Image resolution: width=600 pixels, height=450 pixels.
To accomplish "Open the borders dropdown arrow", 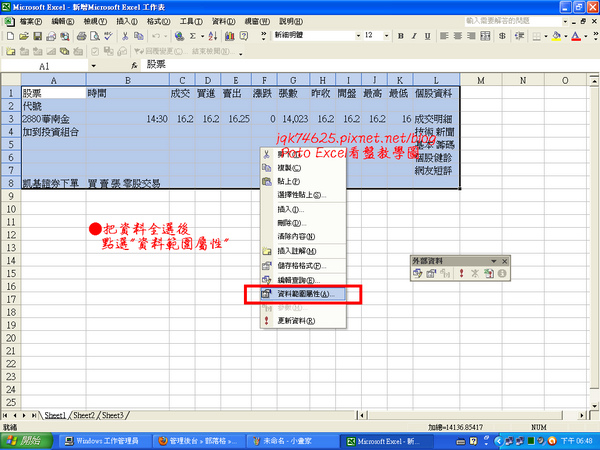I will pyautogui.click(x=546, y=36).
